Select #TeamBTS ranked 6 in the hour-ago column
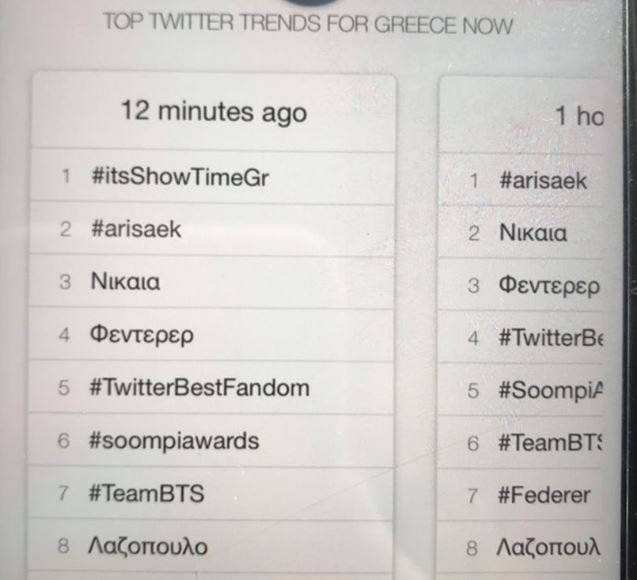 [550, 442]
